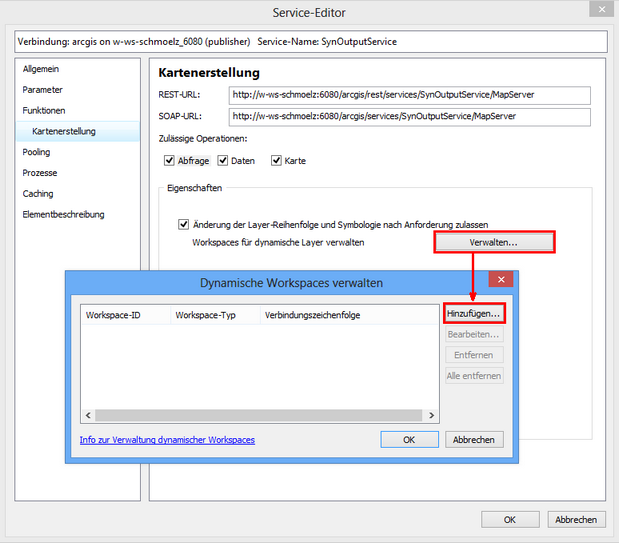Click Hinzufügen... in workspace dialog
This screenshot has height=543, width=619.
(474, 314)
